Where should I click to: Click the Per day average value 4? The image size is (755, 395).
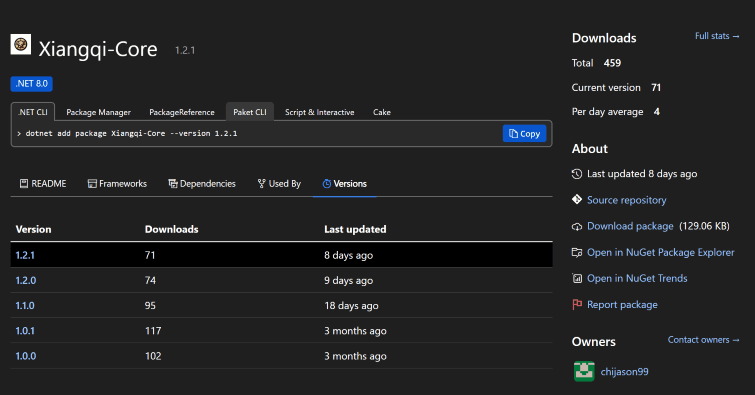657,112
